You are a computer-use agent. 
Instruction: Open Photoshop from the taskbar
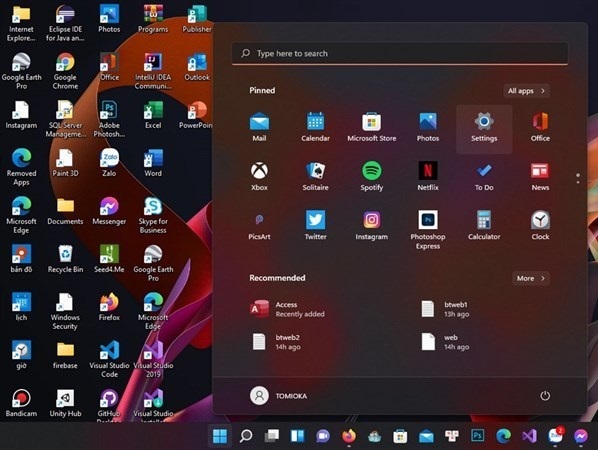coord(477,436)
